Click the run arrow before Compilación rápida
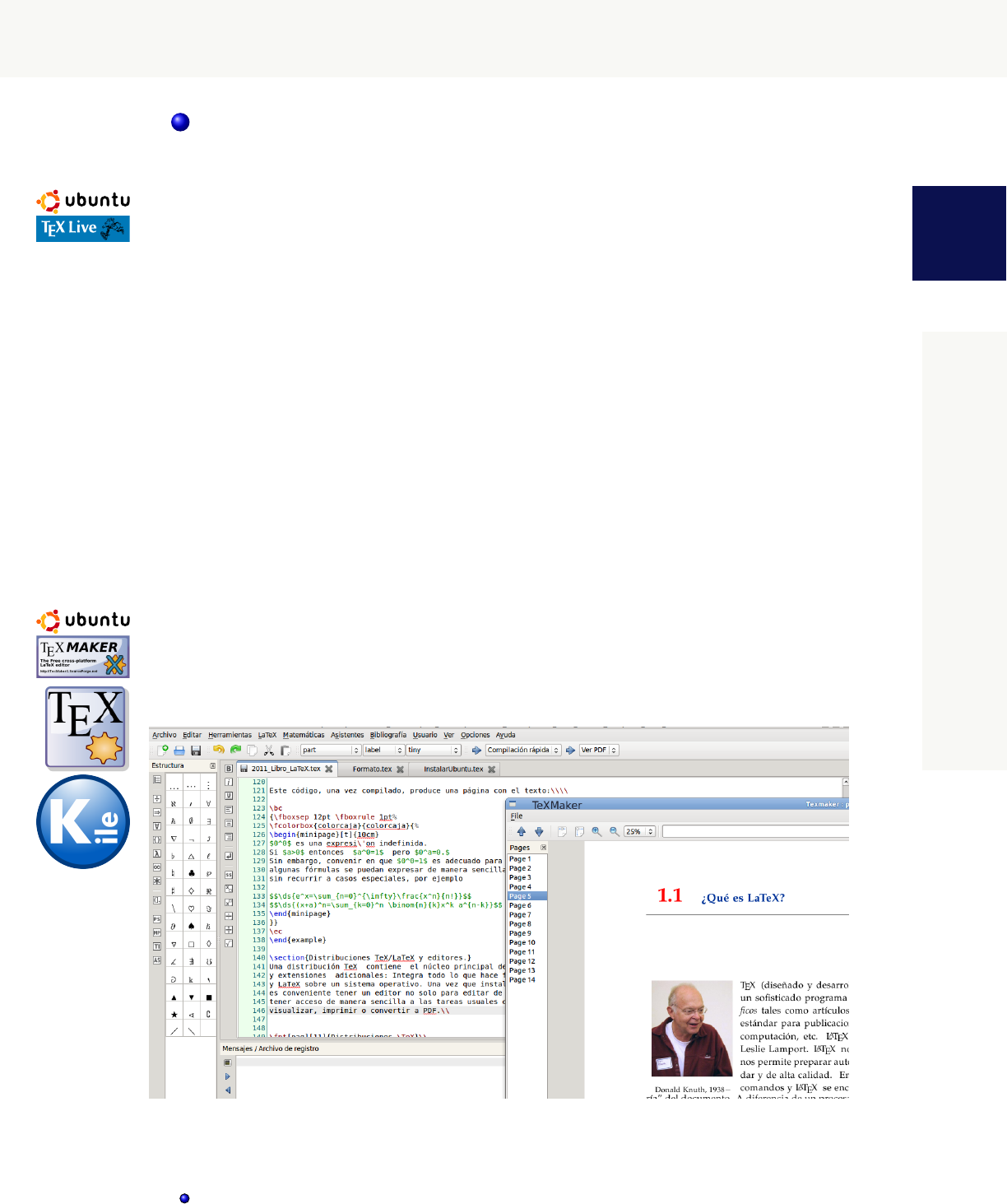Viewport: 1007px width, 1204px height. coord(476,750)
